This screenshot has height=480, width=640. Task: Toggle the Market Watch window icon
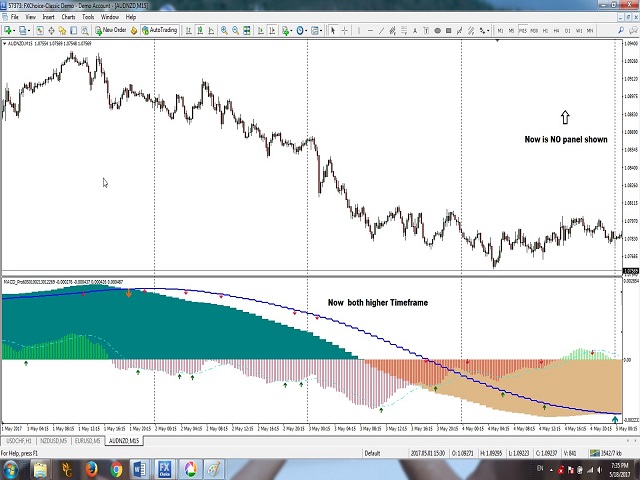click(40, 30)
